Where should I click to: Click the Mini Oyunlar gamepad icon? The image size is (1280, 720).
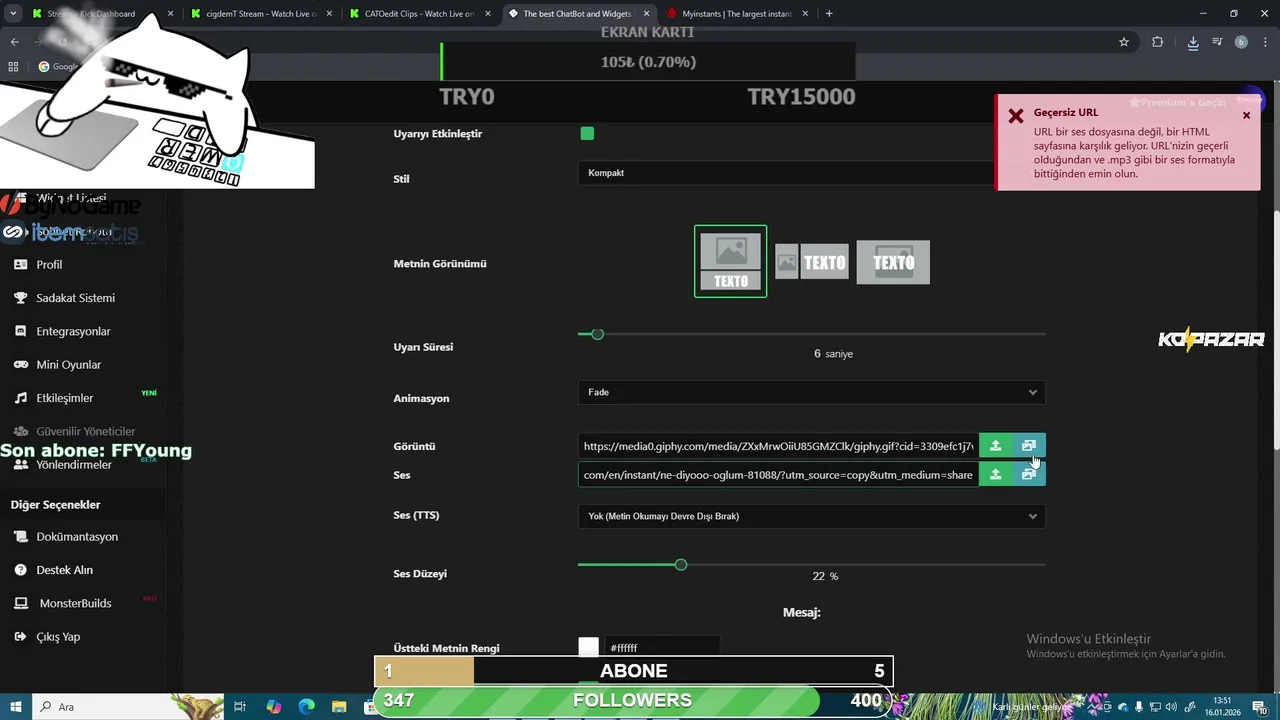(x=20, y=364)
